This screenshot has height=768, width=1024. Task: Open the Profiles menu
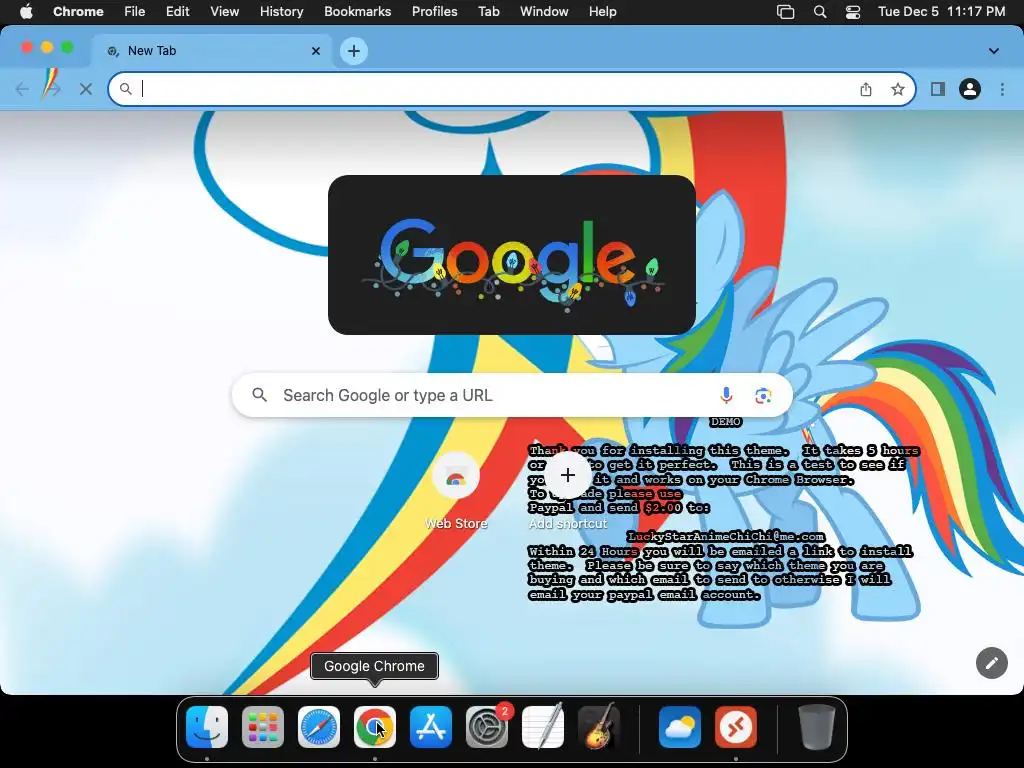tap(434, 12)
